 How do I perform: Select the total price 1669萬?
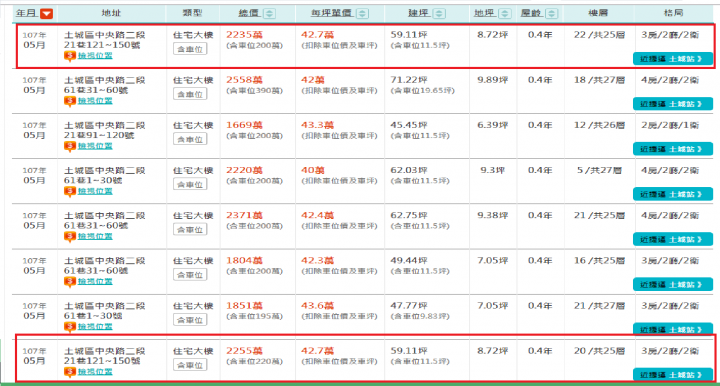(244, 125)
